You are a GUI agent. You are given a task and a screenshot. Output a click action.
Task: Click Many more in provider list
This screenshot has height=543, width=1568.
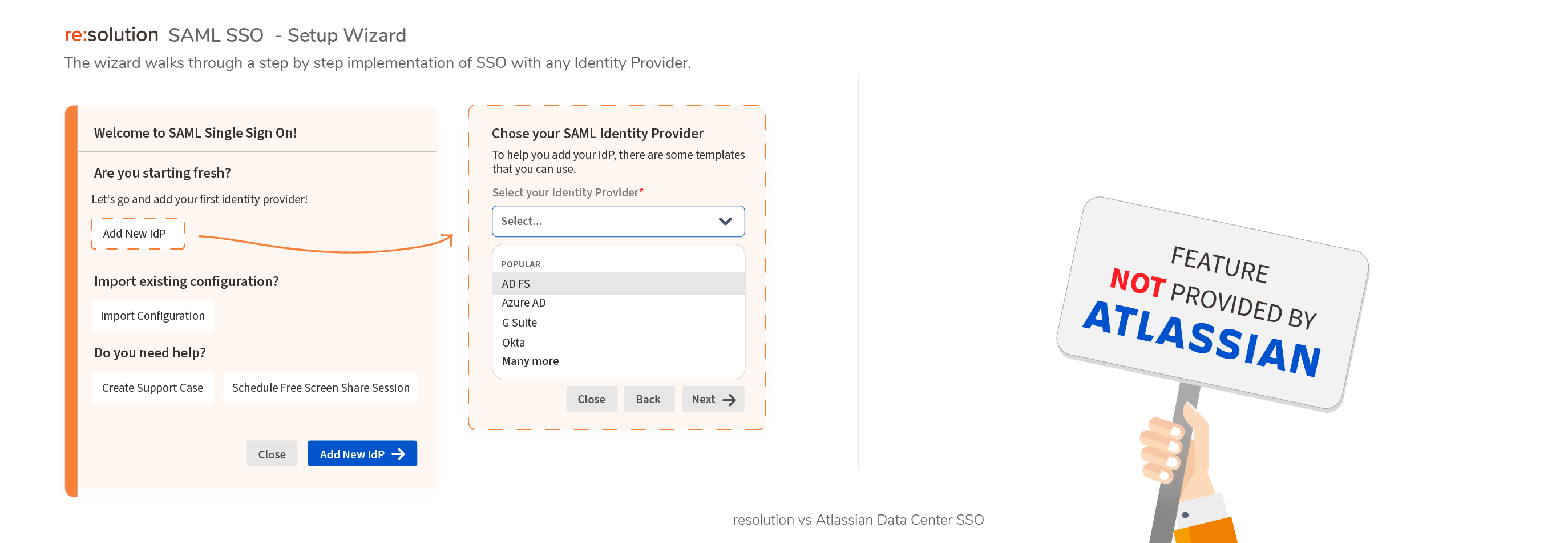click(x=530, y=361)
